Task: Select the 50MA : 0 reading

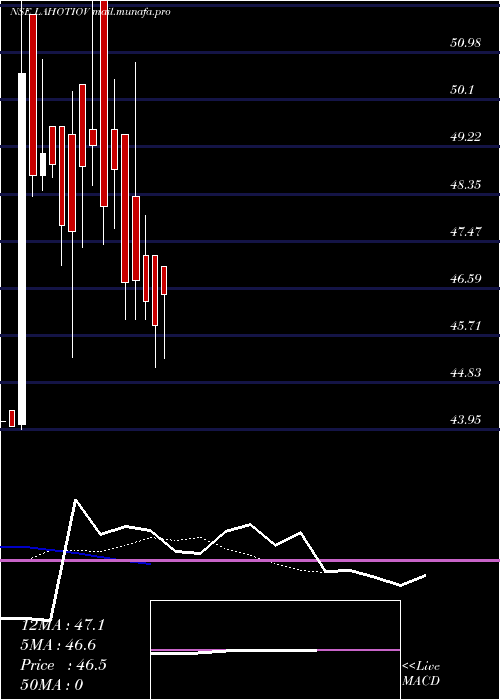Action: click(x=52, y=685)
